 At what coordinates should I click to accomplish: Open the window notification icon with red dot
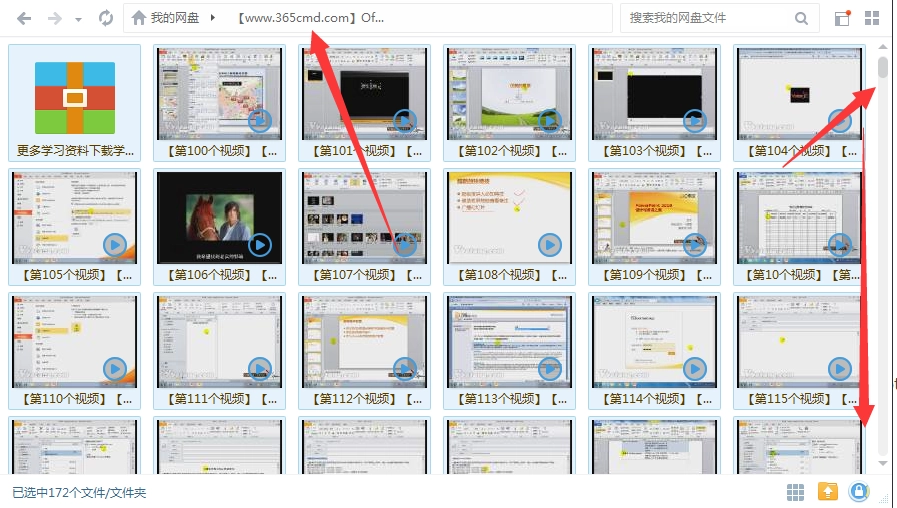point(842,18)
